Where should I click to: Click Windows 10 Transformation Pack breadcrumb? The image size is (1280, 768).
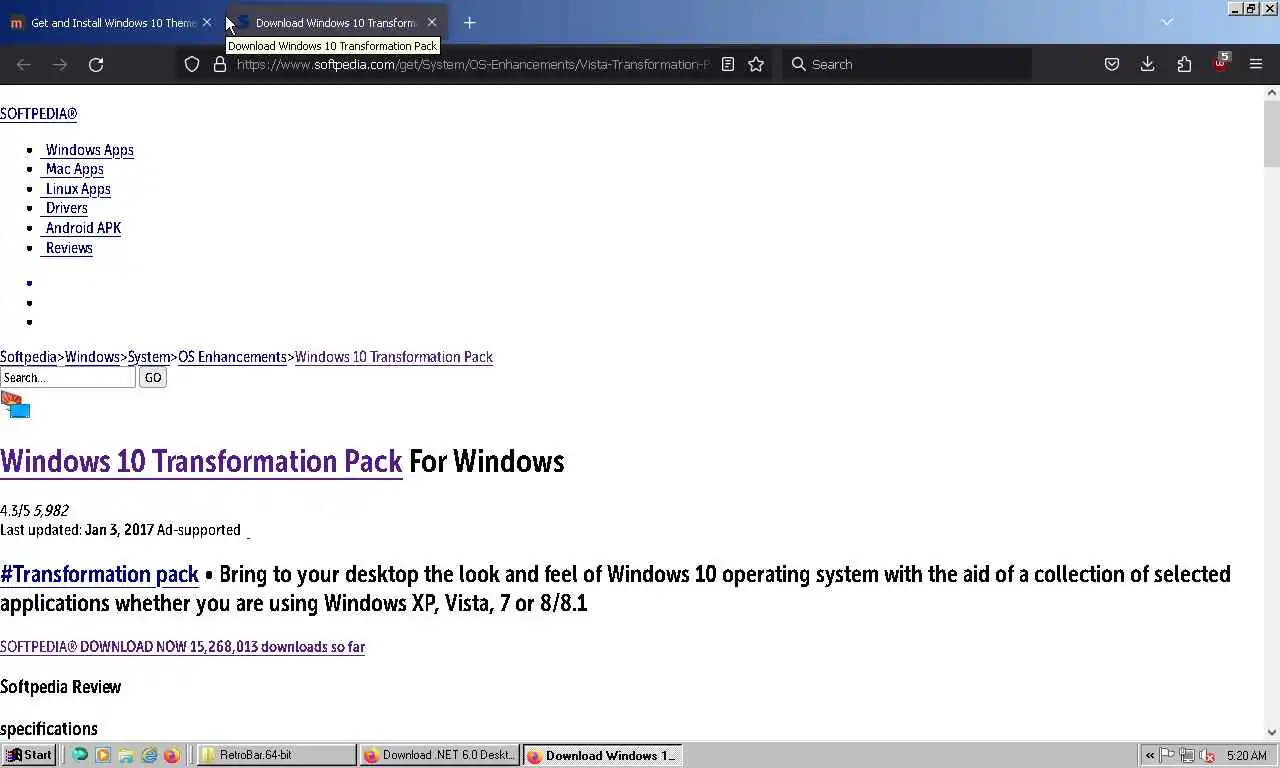pyautogui.click(x=393, y=357)
